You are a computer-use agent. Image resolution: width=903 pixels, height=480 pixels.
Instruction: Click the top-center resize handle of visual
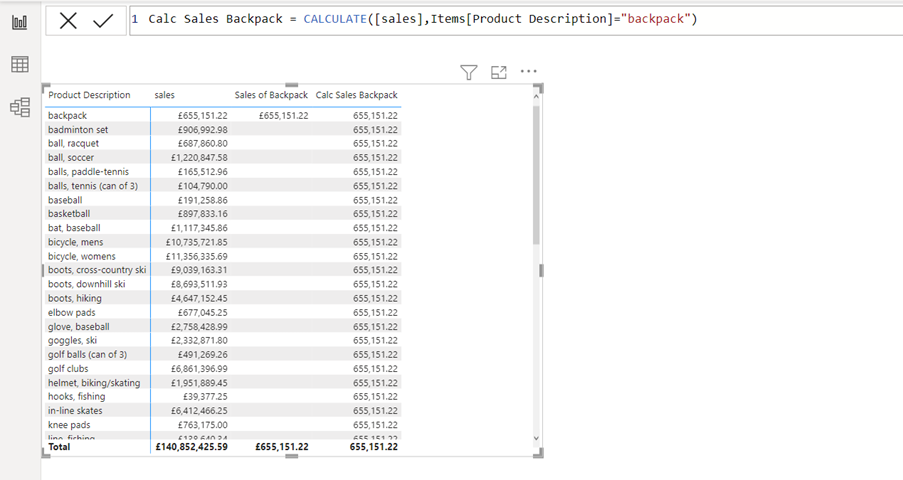292,85
